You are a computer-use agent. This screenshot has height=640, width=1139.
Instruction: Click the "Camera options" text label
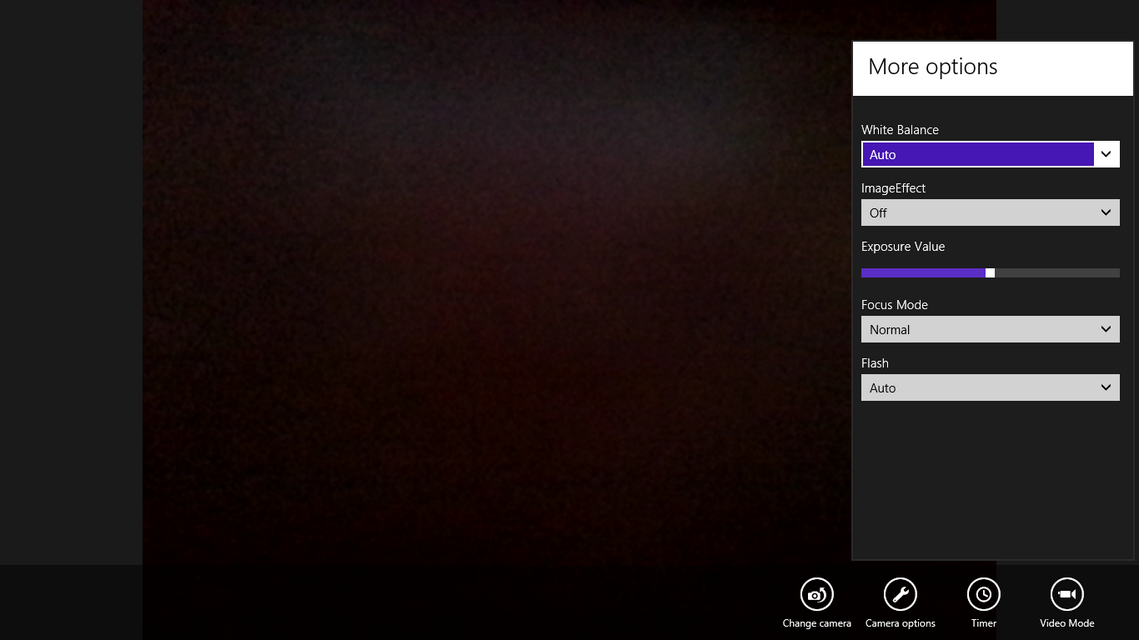click(x=900, y=624)
